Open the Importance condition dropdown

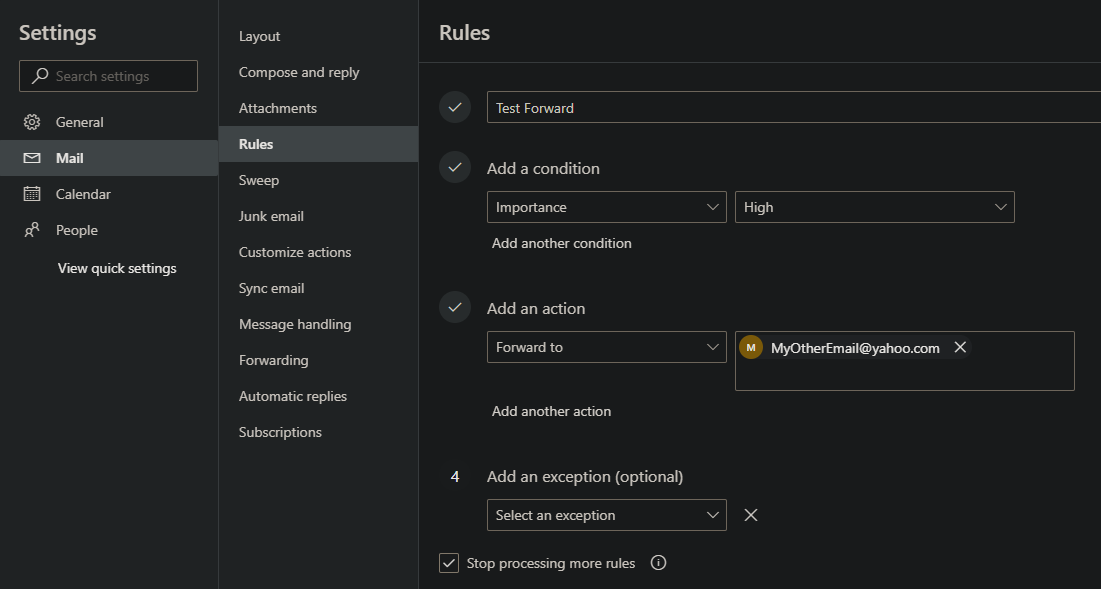tap(606, 207)
